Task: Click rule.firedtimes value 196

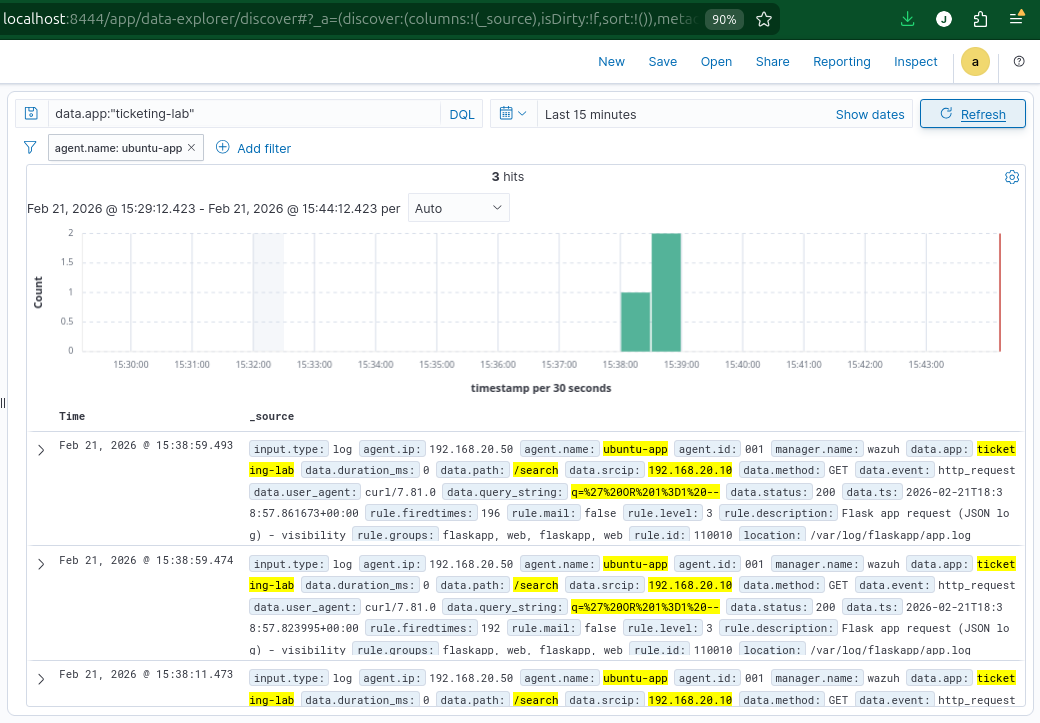Action: (x=490, y=513)
